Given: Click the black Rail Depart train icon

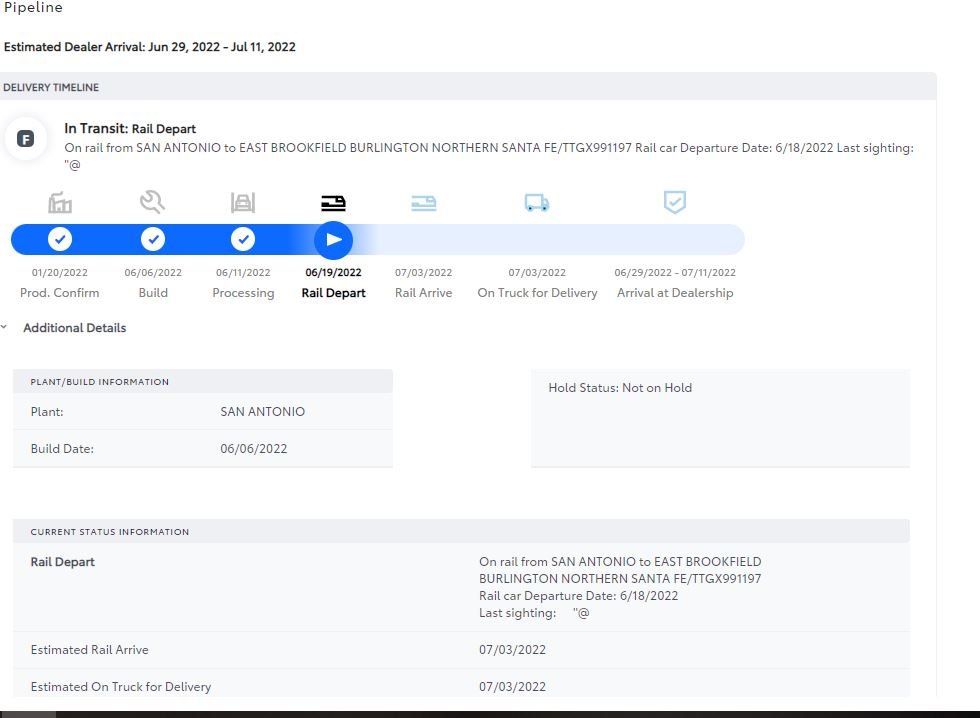Looking at the screenshot, I should pos(333,203).
